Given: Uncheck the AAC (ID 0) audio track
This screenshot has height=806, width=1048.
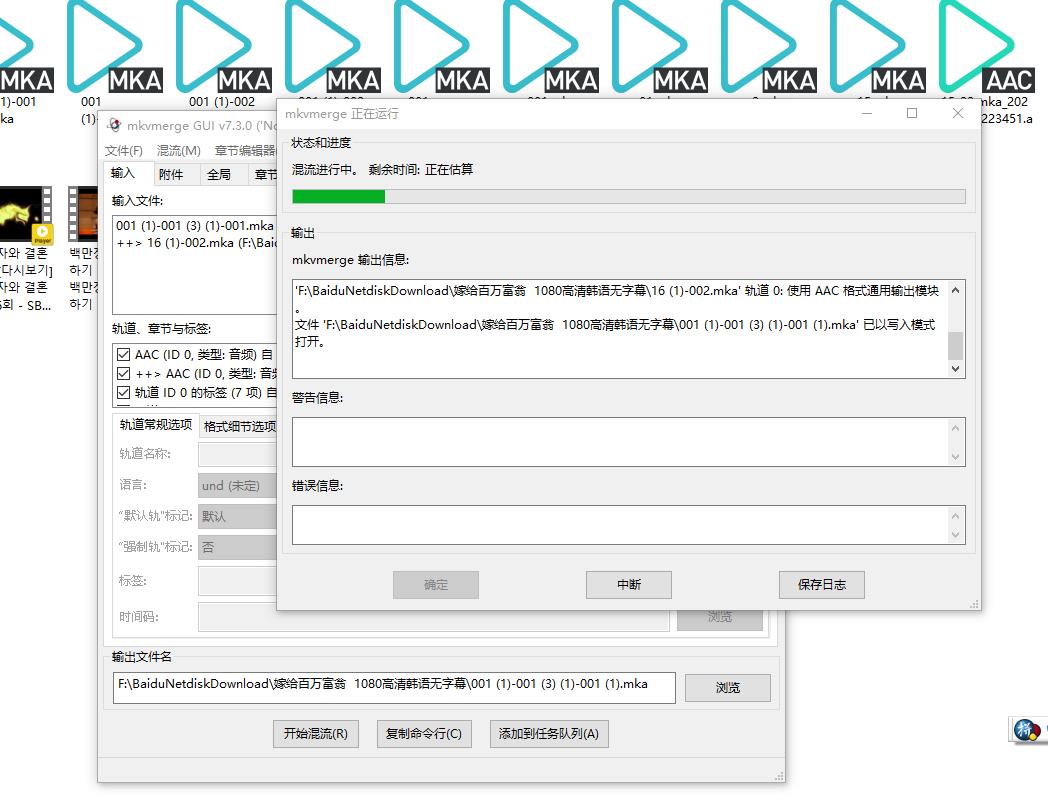Looking at the screenshot, I should 122,353.
